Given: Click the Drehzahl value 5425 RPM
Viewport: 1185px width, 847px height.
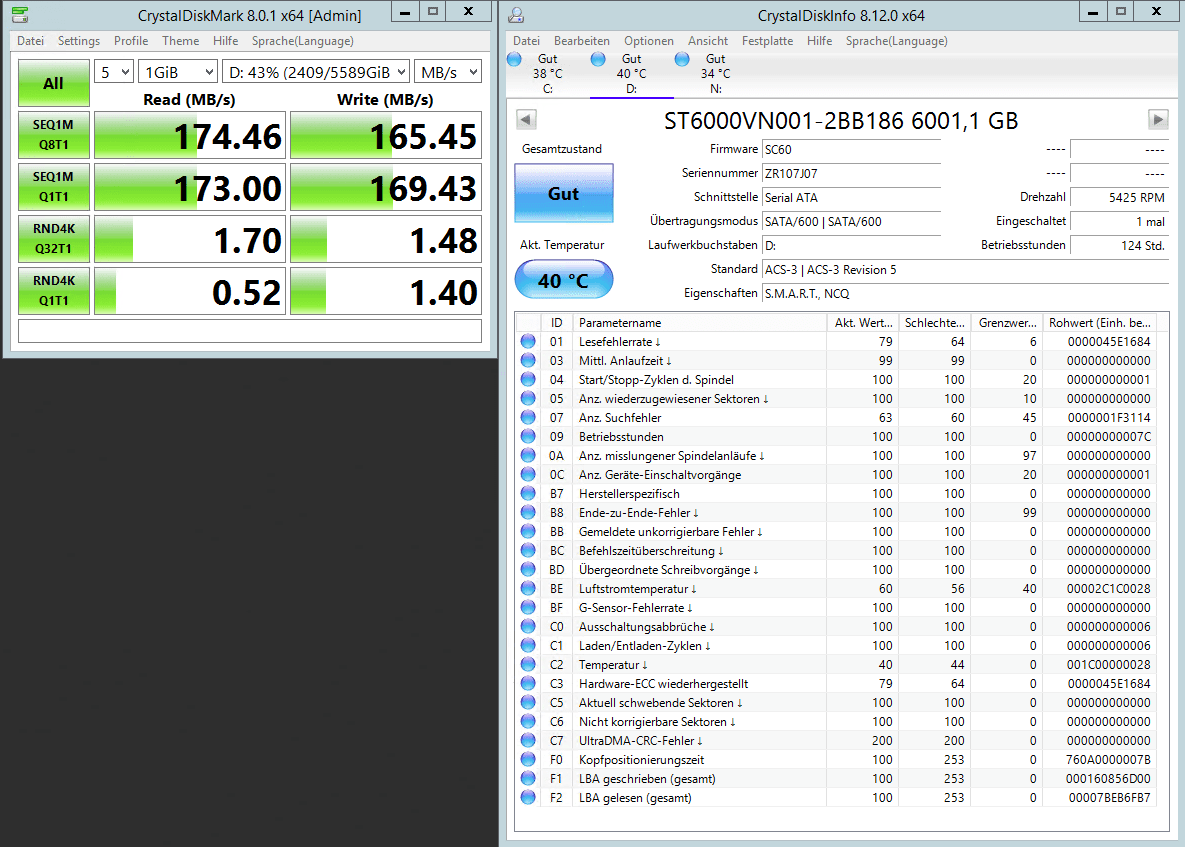Looking at the screenshot, I should 1119,197.
